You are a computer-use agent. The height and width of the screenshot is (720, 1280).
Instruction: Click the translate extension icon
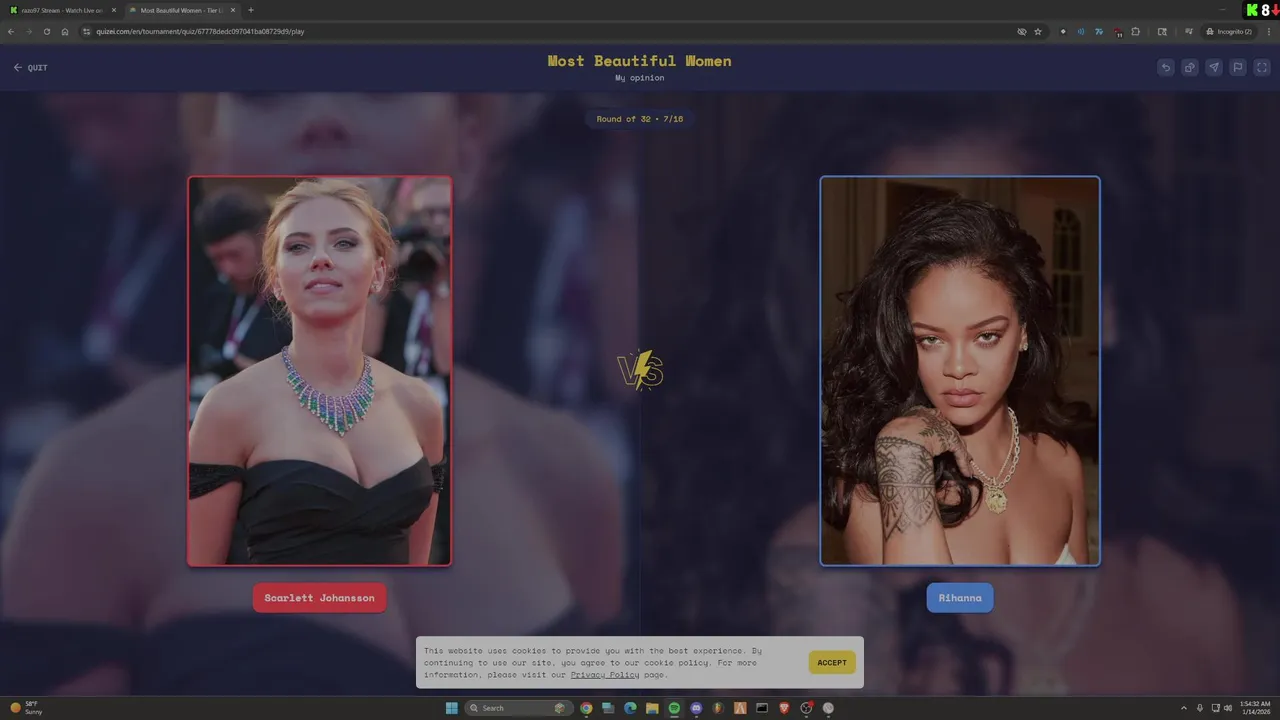pos(1099,31)
